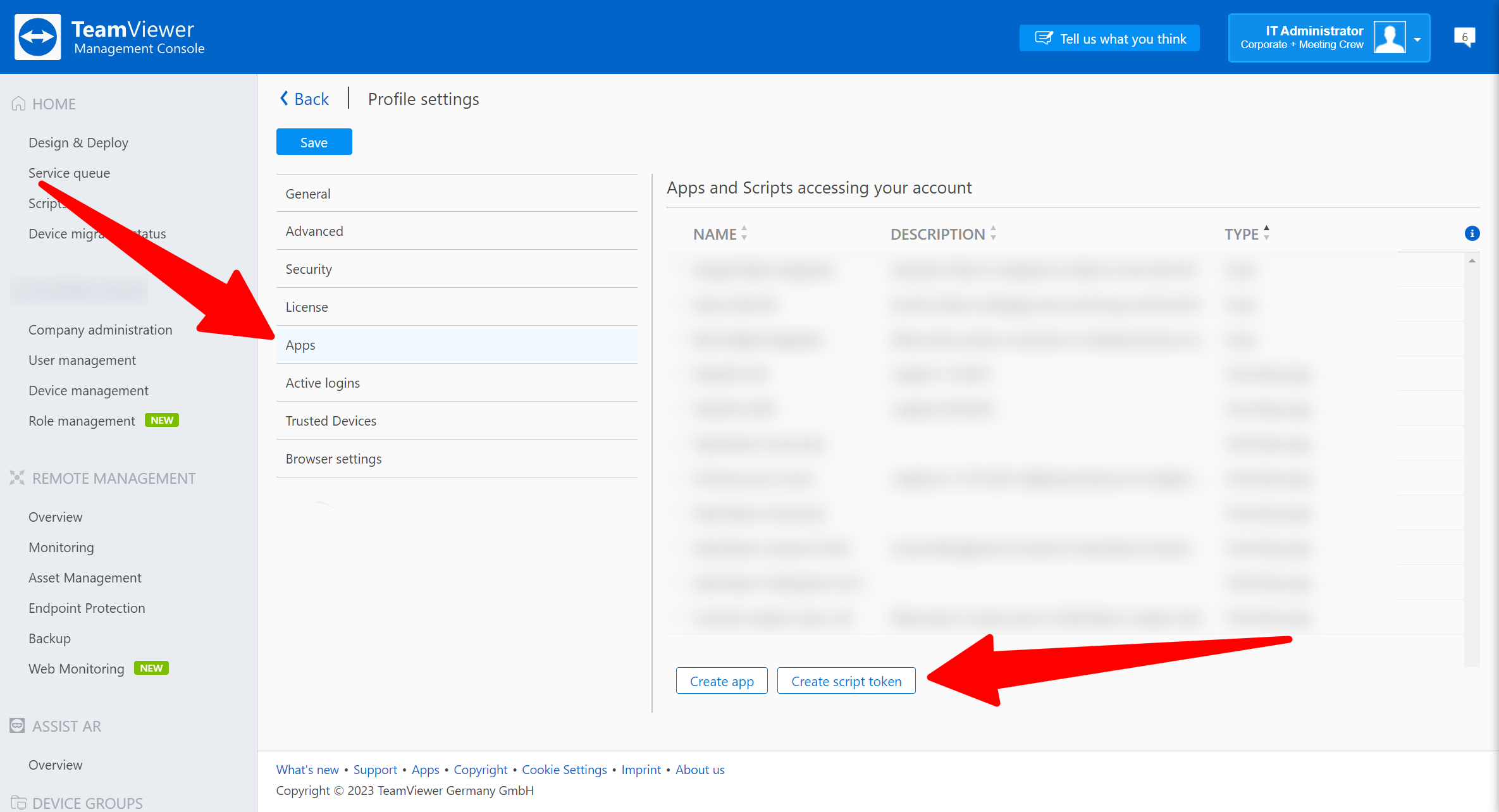Open Role management in sidebar

click(82, 421)
